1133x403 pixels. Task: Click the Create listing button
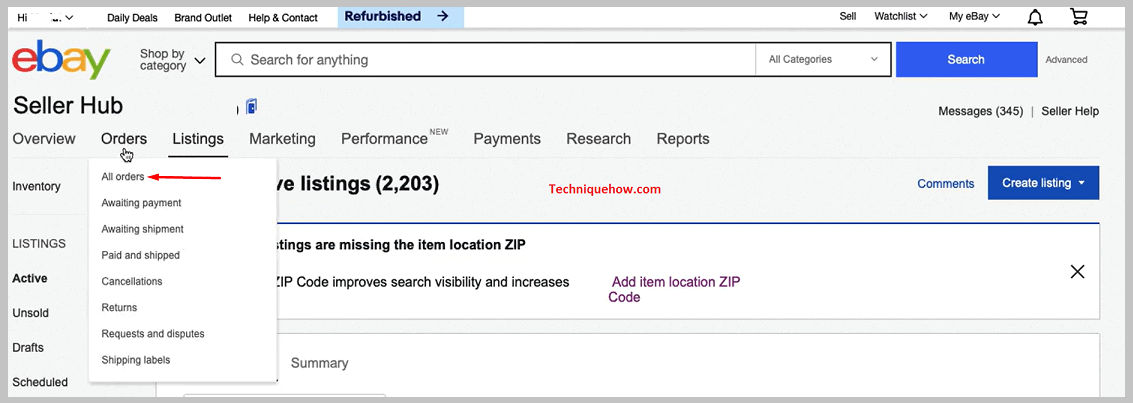(1043, 183)
